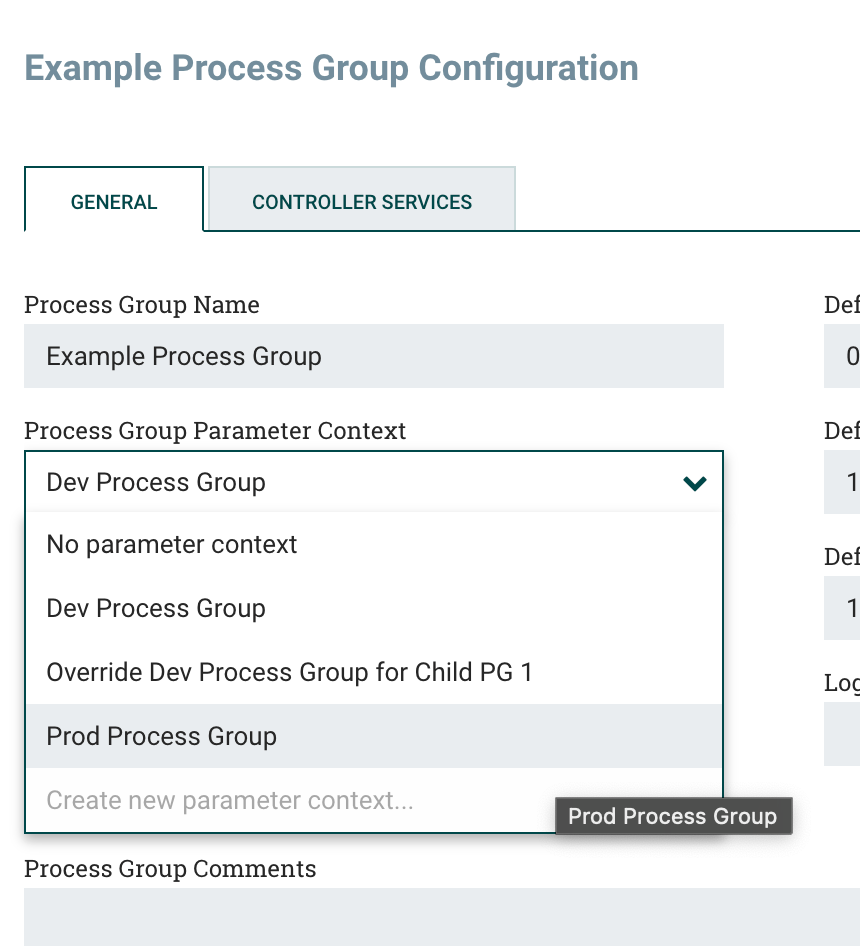The width and height of the screenshot is (860, 946).
Task: Select the No parameter context option
Action: click(x=172, y=545)
